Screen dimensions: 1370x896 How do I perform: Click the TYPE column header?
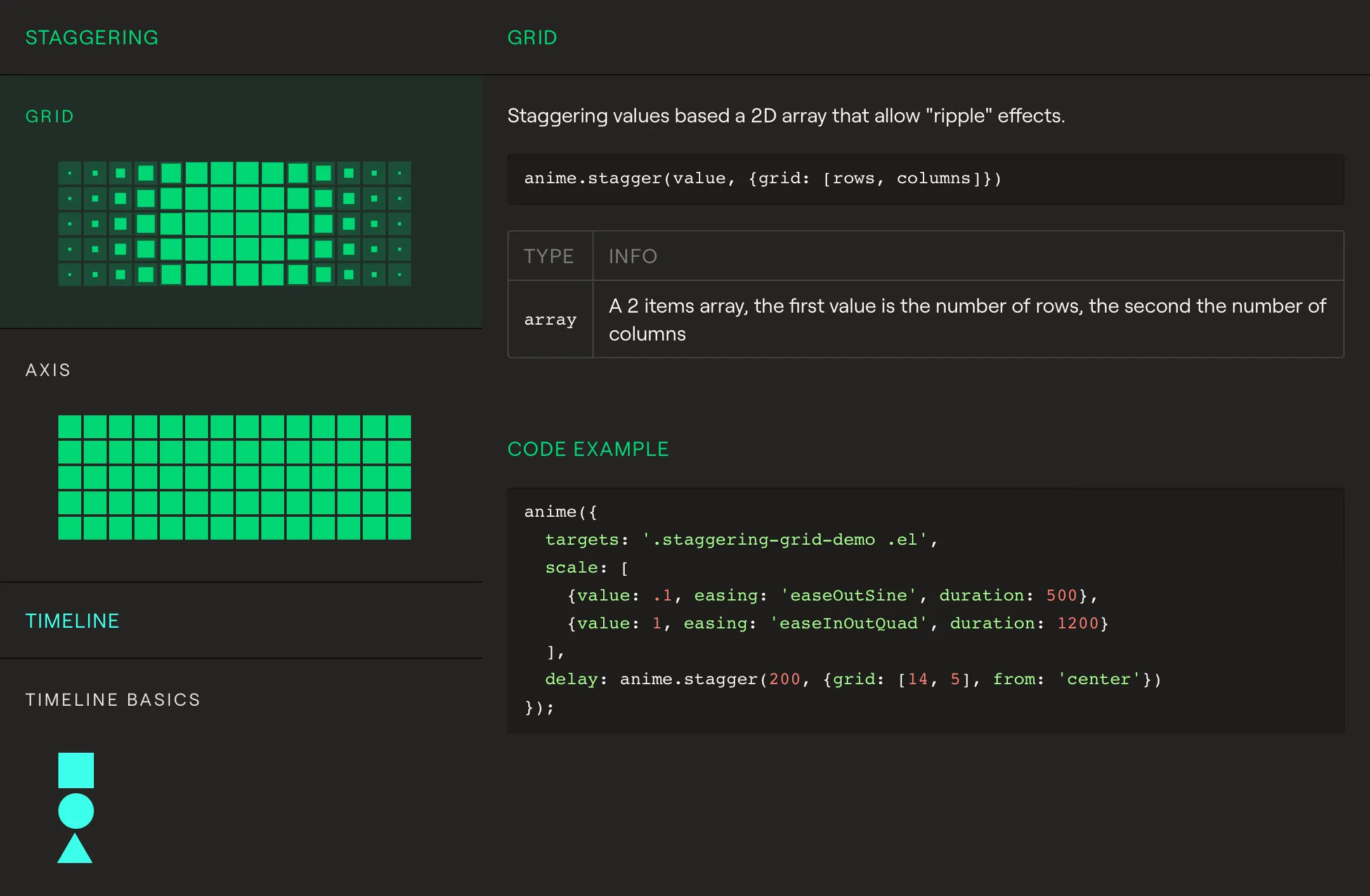click(x=549, y=256)
